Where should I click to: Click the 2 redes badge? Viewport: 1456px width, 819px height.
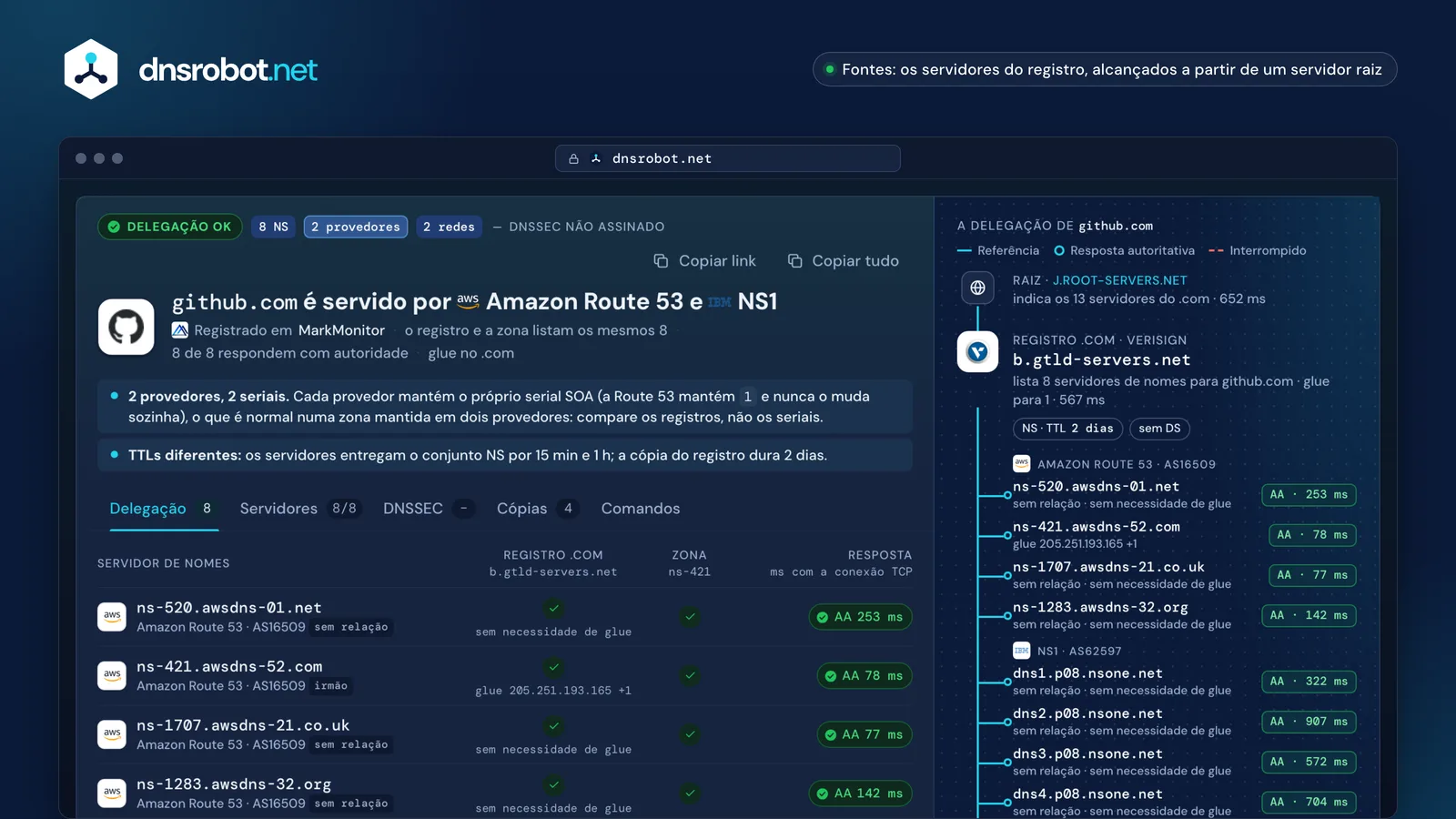(x=450, y=227)
